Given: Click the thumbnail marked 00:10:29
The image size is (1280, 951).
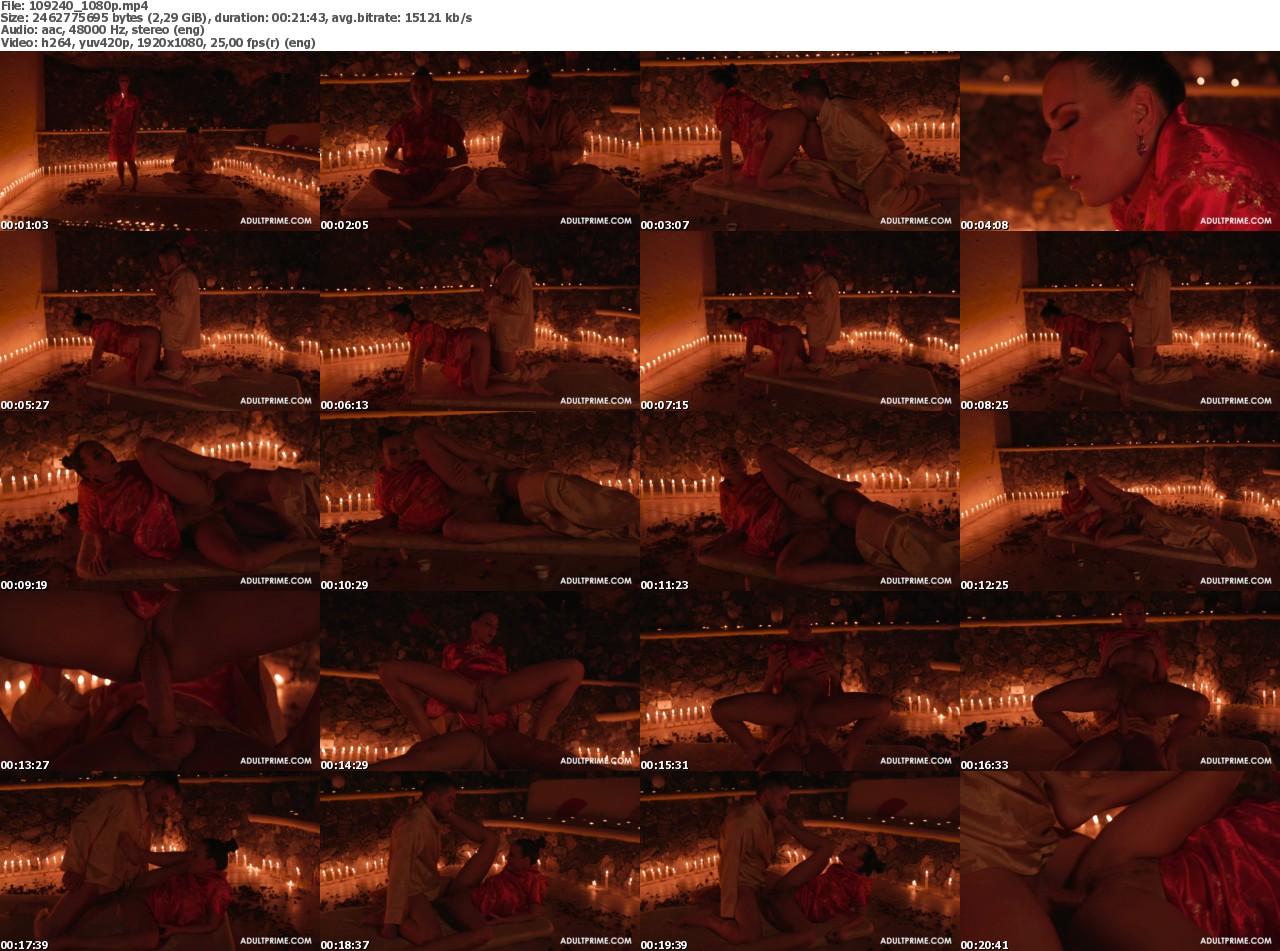Looking at the screenshot, I should (480, 500).
